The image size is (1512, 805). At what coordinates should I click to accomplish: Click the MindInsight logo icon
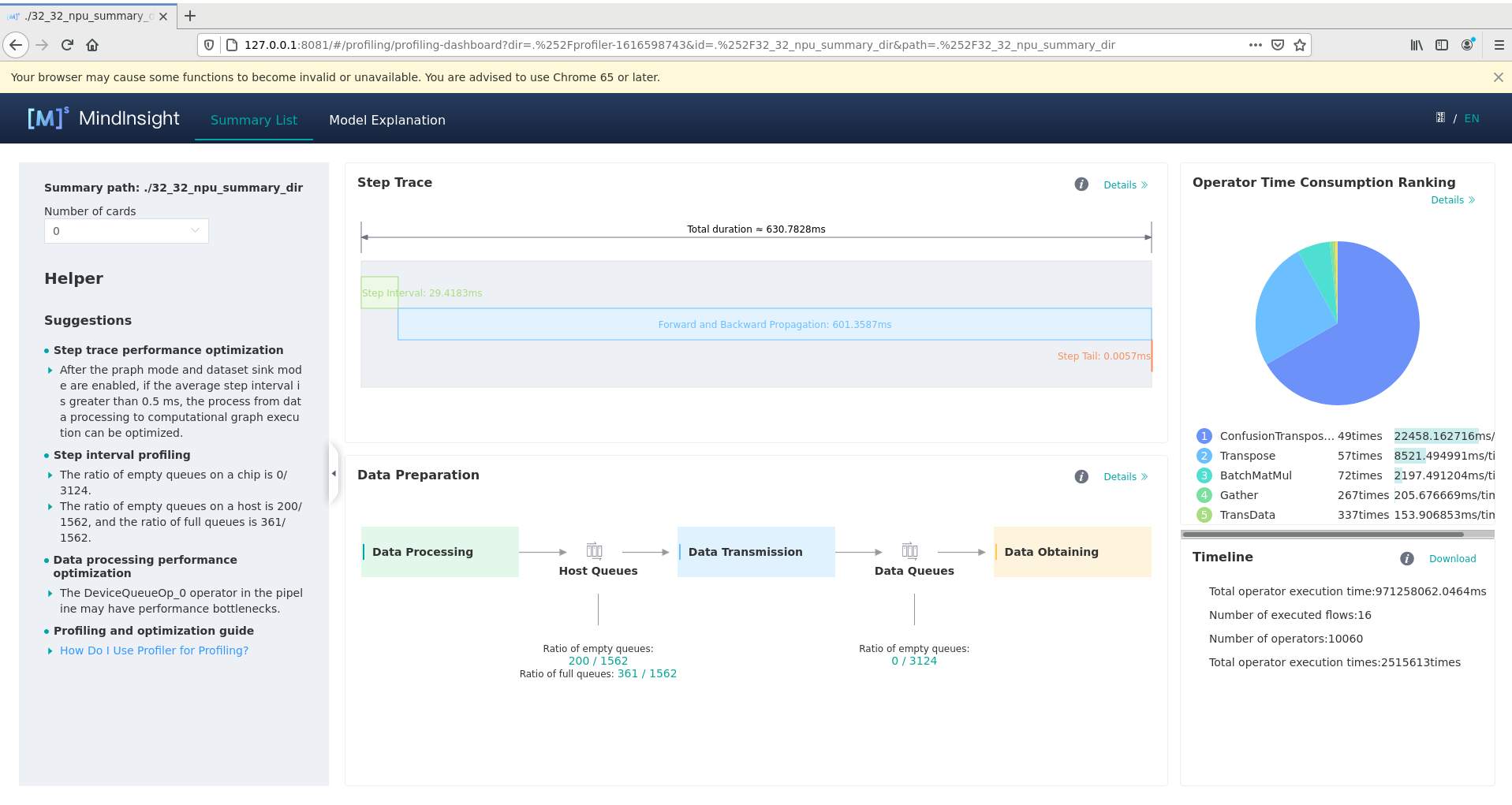[x=45, y=117]
